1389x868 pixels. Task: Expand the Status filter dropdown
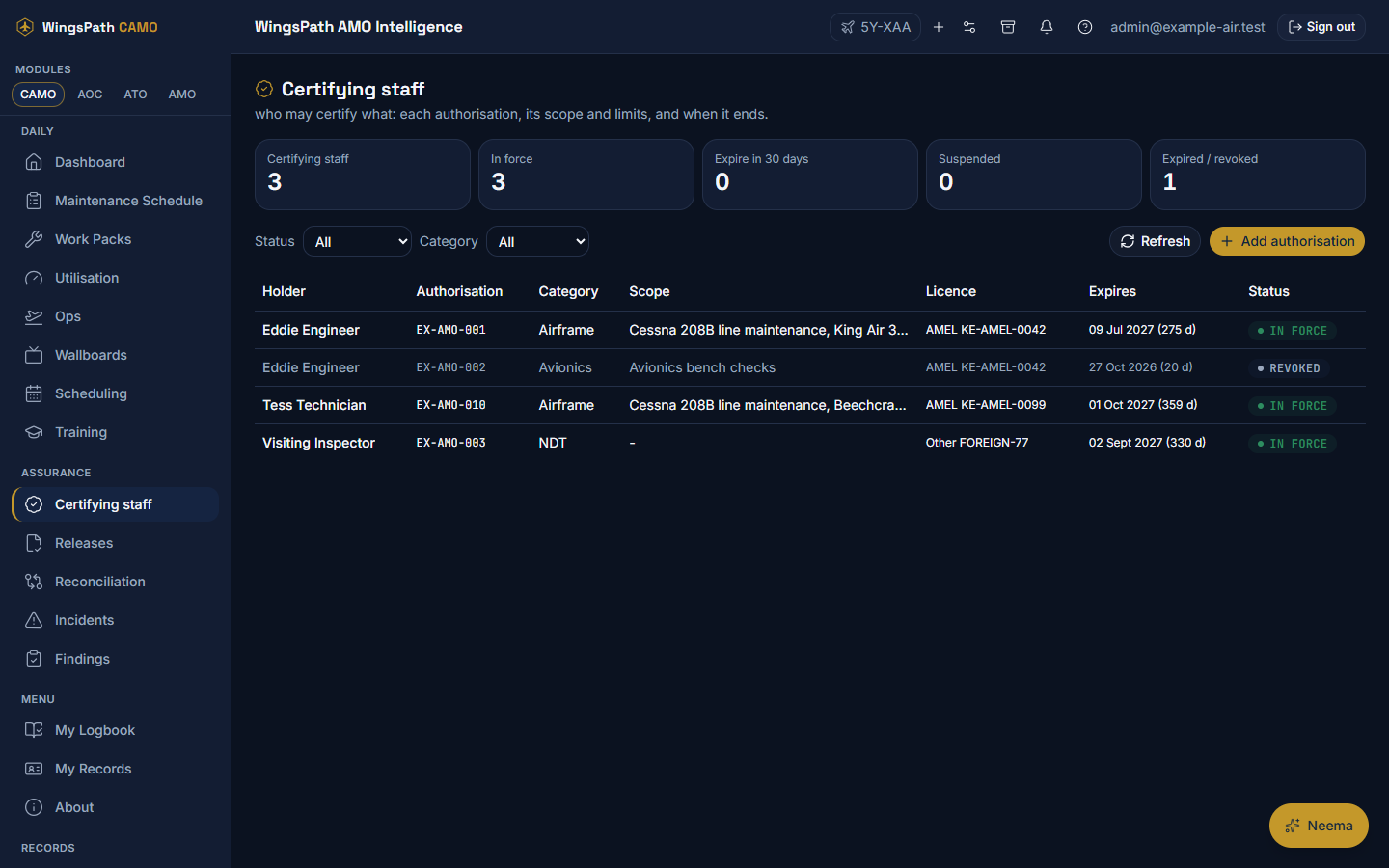[357, 241]
